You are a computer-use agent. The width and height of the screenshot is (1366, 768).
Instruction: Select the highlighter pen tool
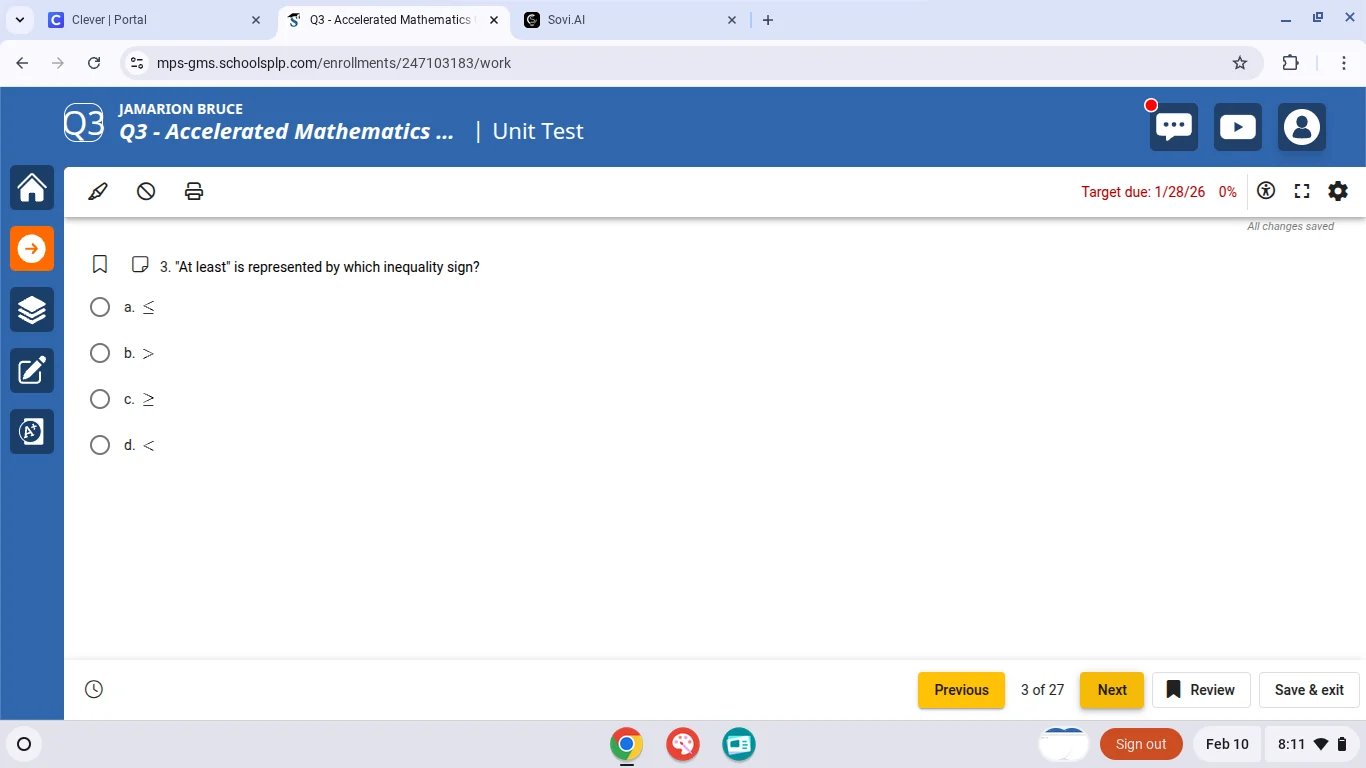tap(98, 191)
